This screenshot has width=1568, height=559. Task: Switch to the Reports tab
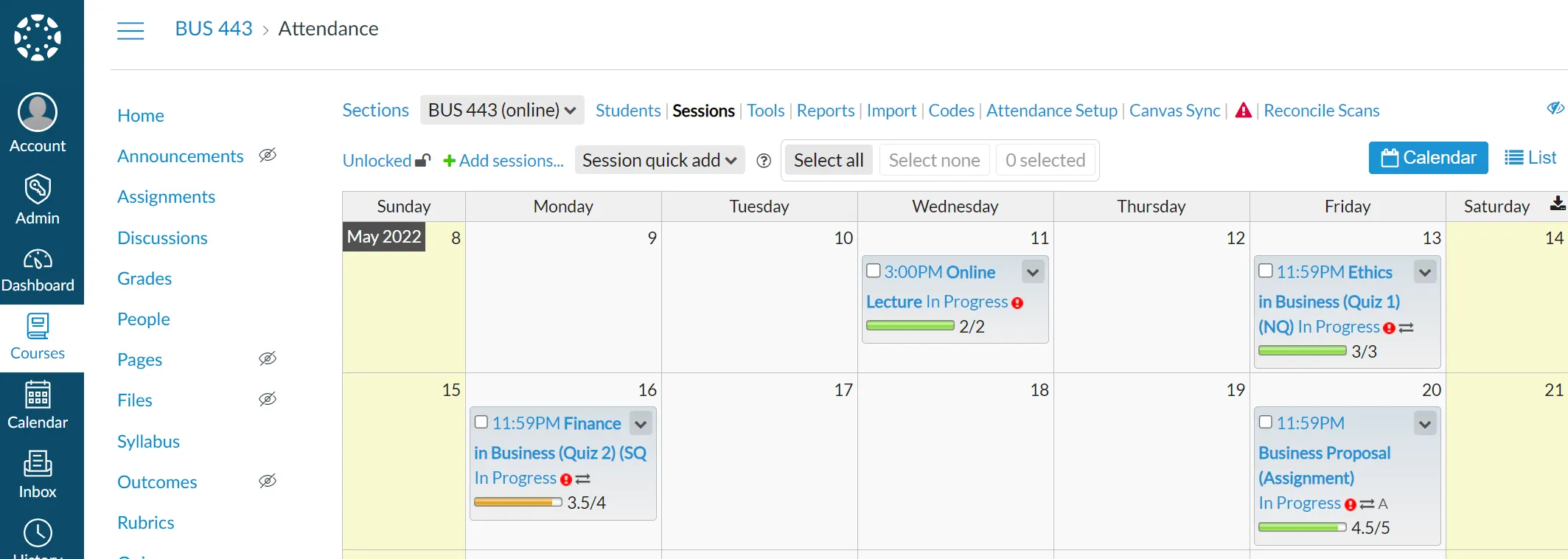coord(825,111)
